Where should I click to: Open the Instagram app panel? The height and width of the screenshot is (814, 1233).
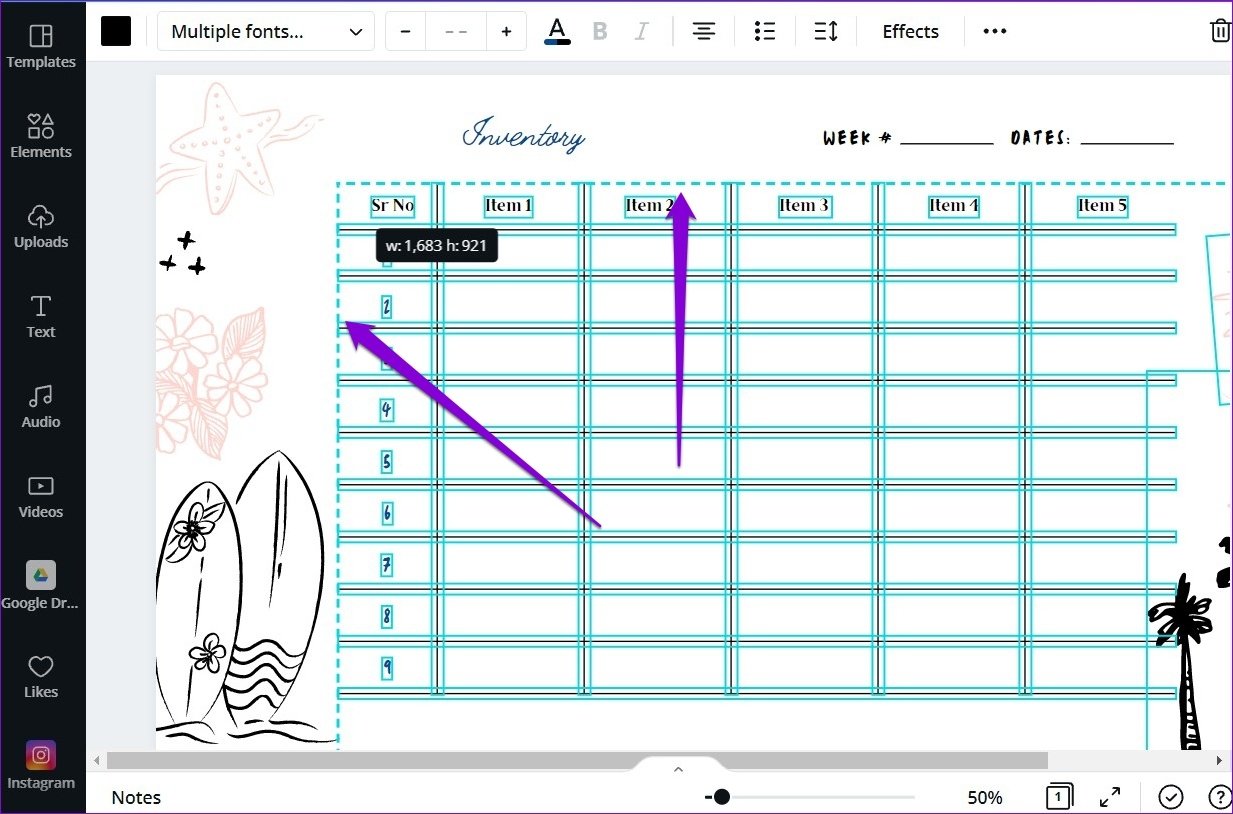point(41,766)
